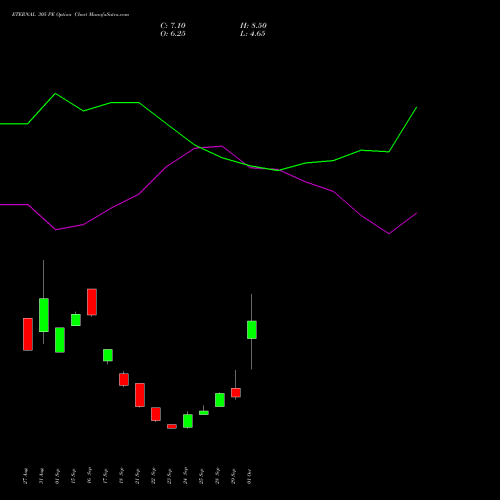The height and width of the screenshot is (500, 500).
Task: Select the green 01 Sep candlestick
Action: click(x=60, y=340)
